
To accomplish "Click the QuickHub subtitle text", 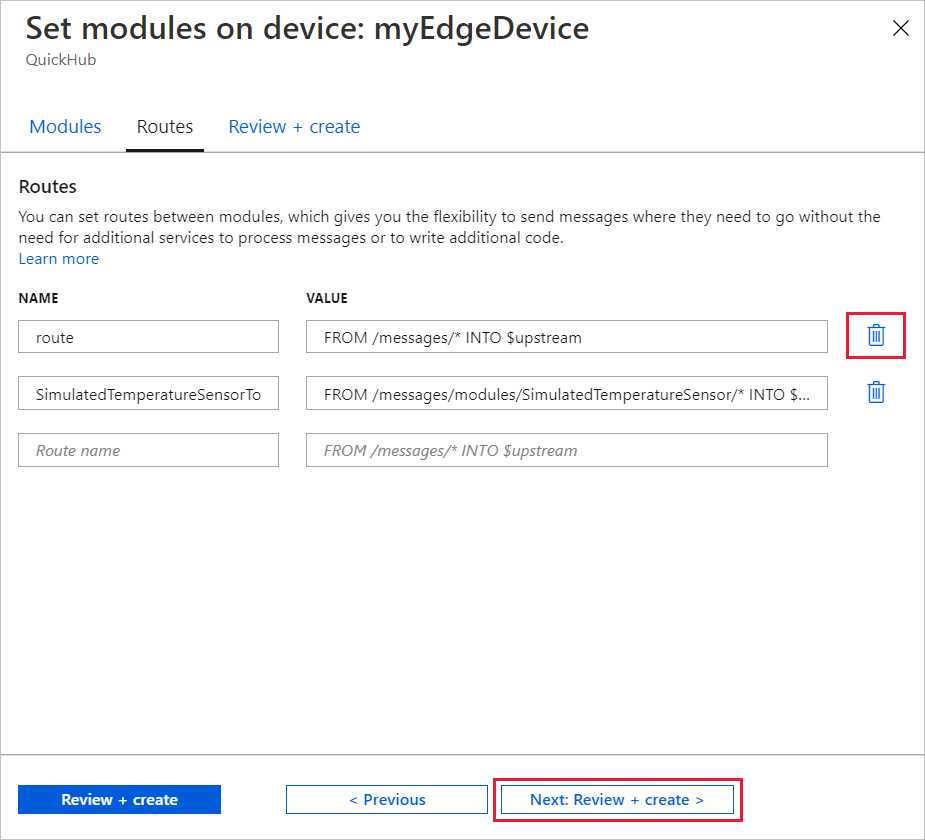I will (x=60, y=59).
